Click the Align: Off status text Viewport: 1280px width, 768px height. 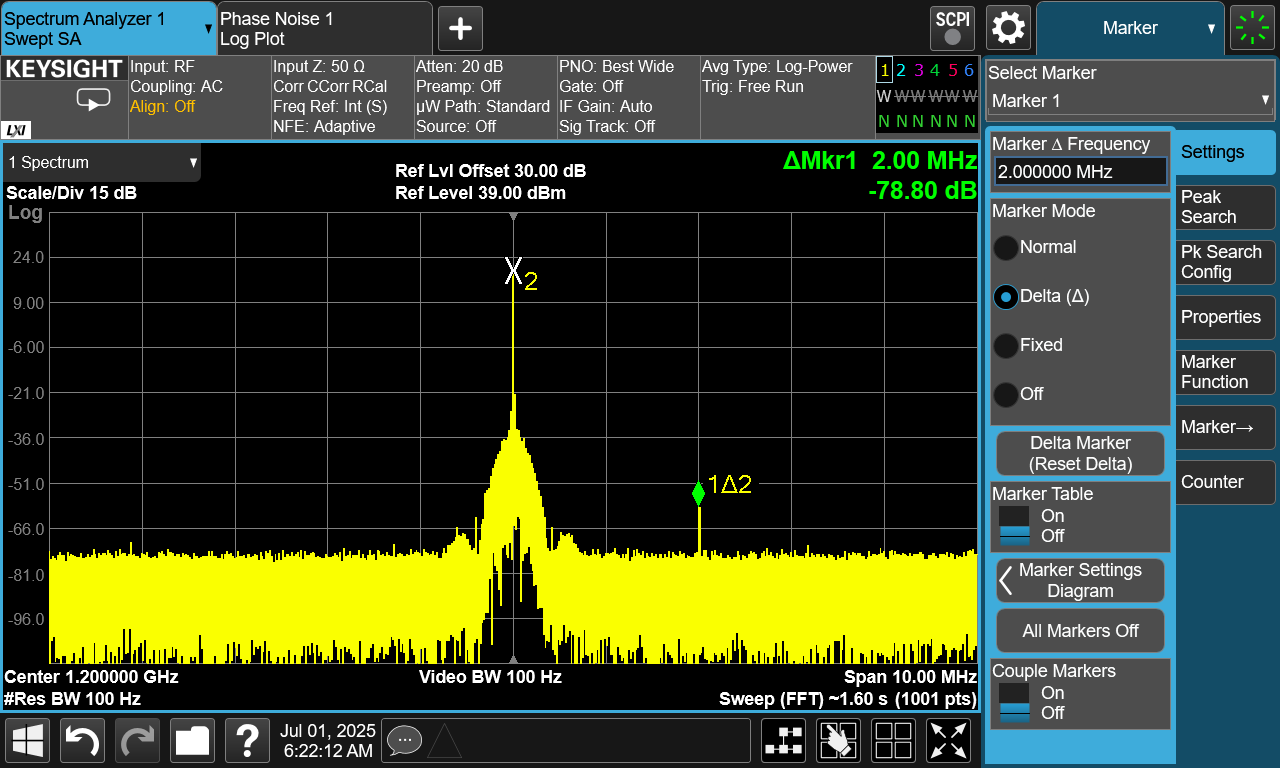pos(163,107)
